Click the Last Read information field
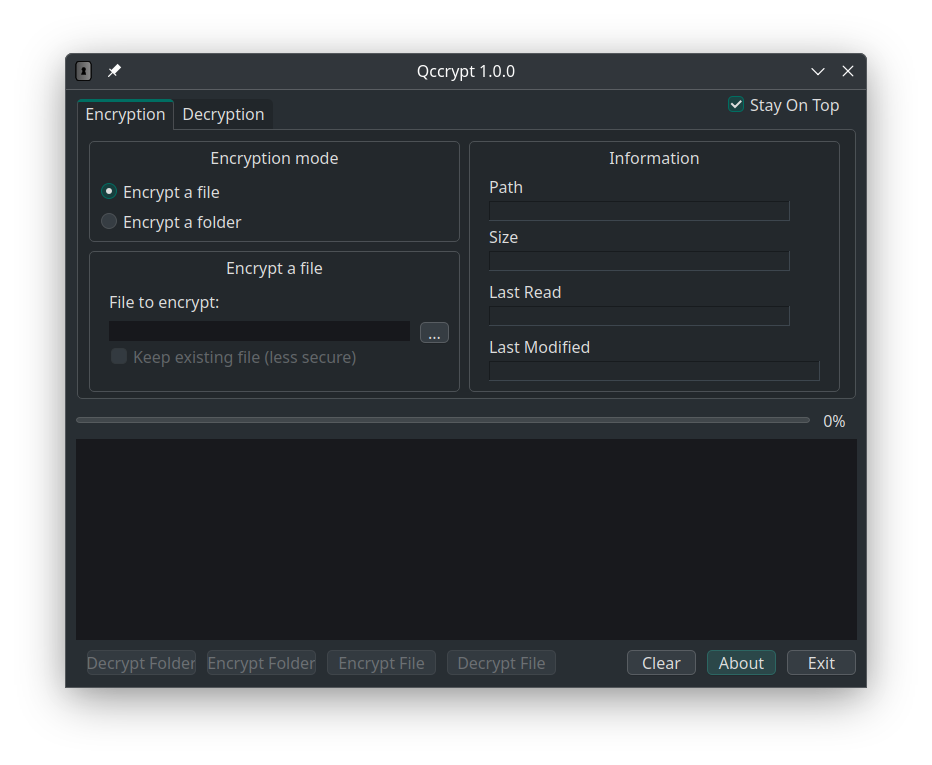Viewport: 932px width, 765px height. 639,316
